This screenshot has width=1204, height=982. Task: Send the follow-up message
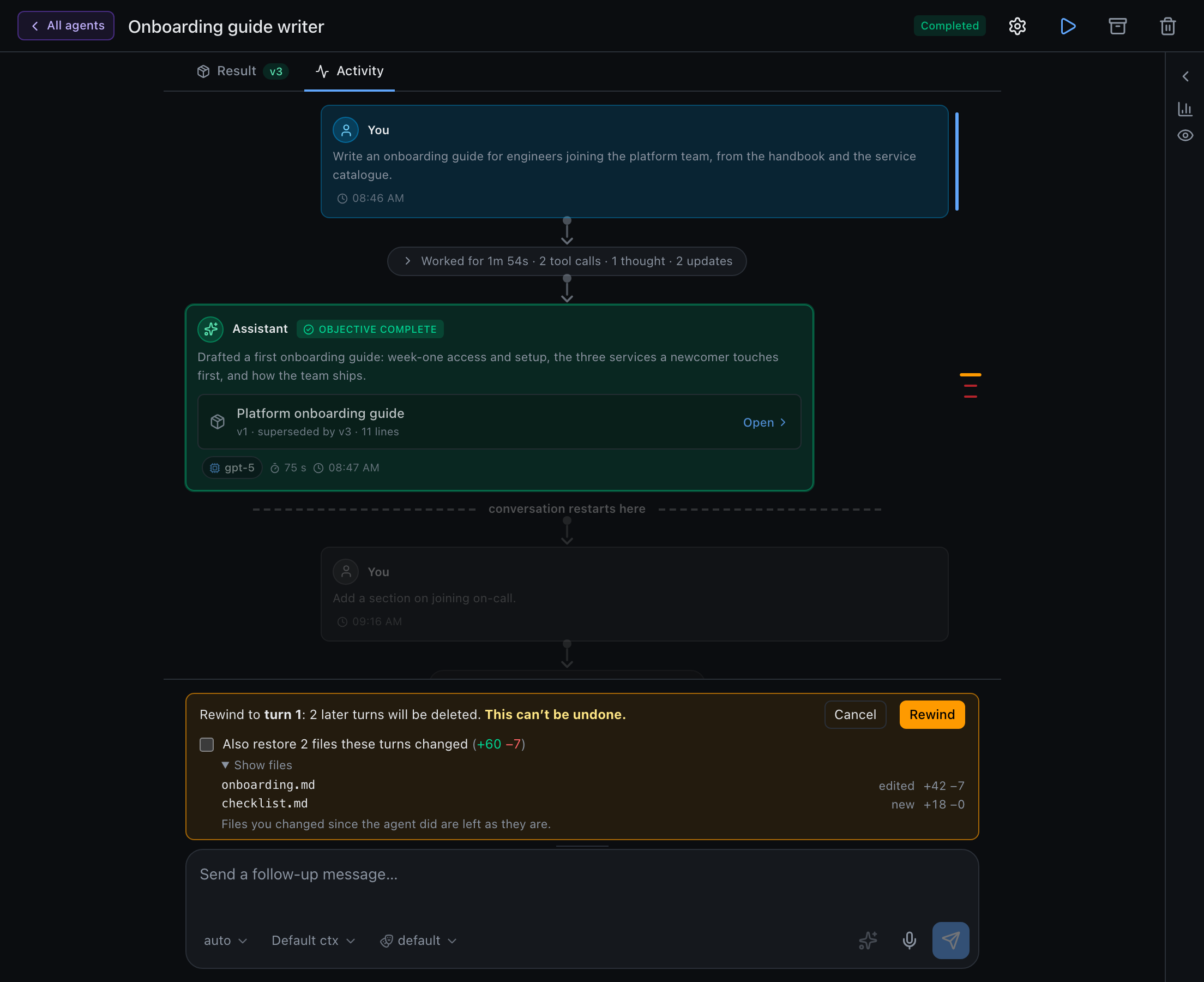(x=951, y=941)
